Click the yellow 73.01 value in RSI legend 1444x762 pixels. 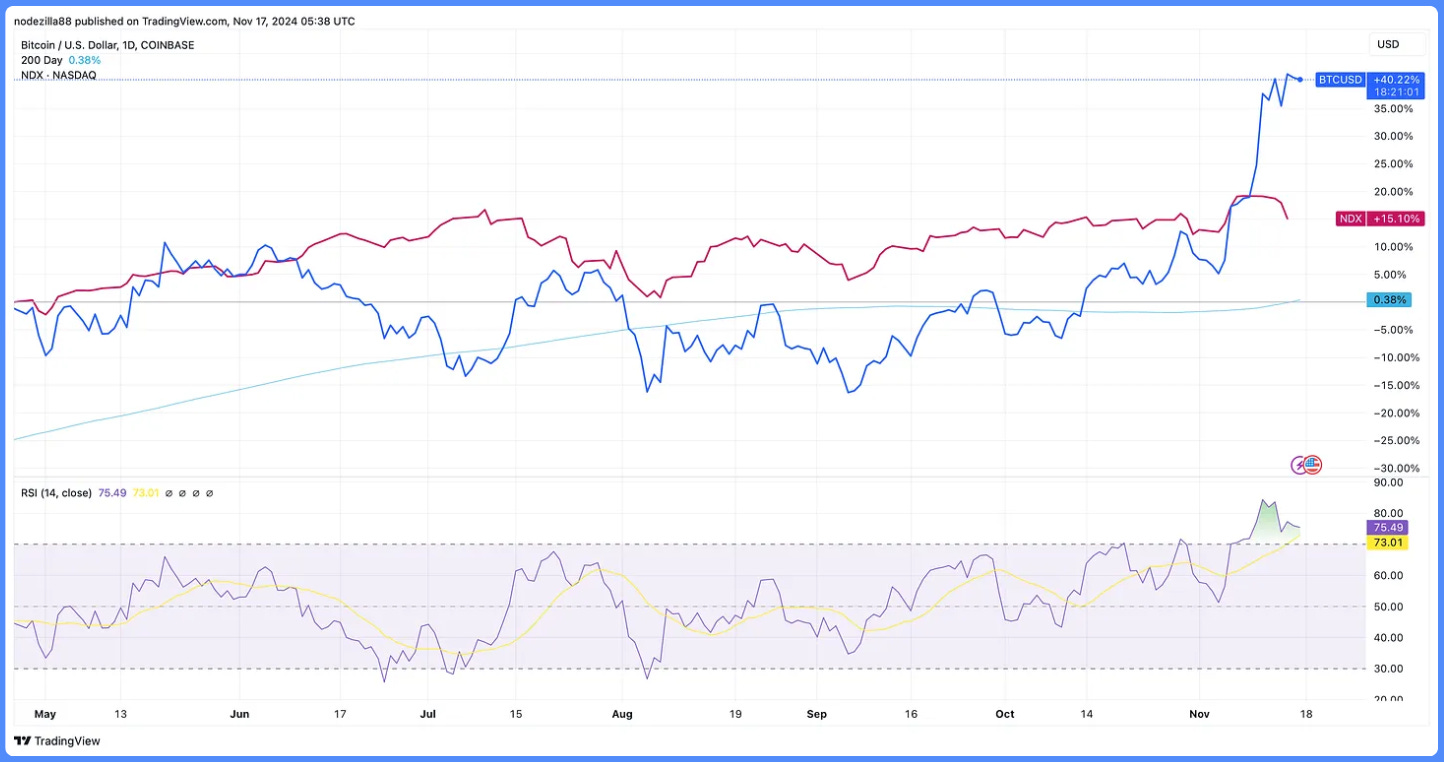click(x=146, y=493)
